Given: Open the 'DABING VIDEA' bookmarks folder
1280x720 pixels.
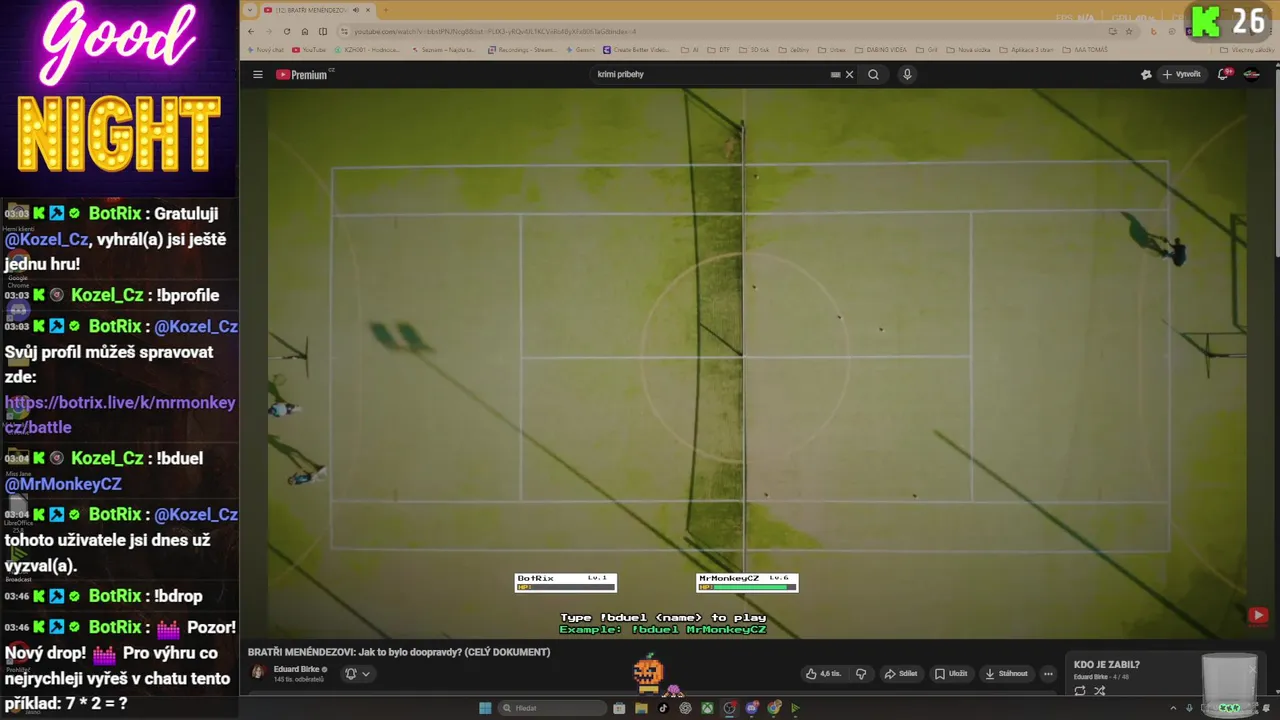Looking at the screenshot, I should [879, 50].
